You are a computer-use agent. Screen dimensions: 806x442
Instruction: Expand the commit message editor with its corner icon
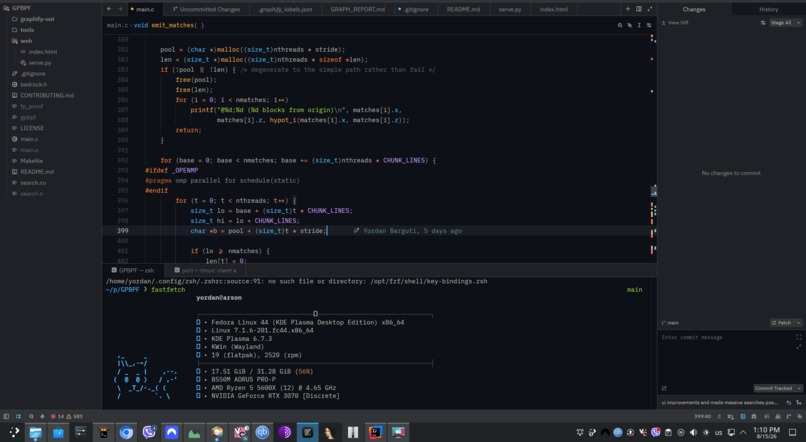798,338
